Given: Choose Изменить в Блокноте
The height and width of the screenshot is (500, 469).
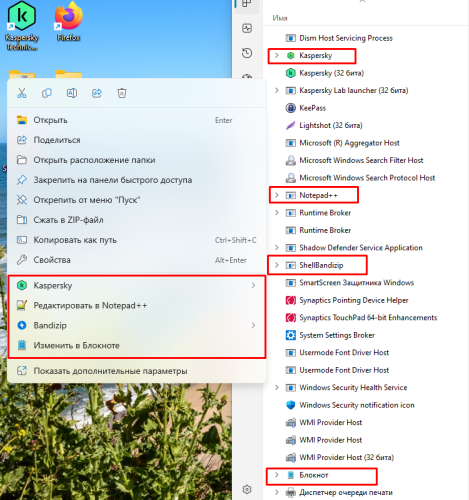Looking at the screenshot, I should 137,345.
